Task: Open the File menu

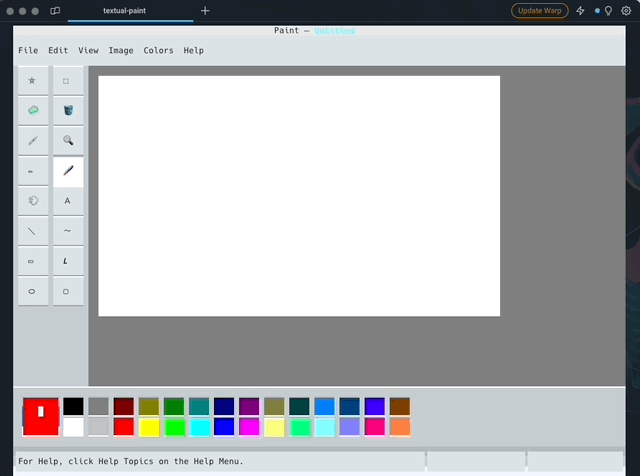Action: (28, 50)
